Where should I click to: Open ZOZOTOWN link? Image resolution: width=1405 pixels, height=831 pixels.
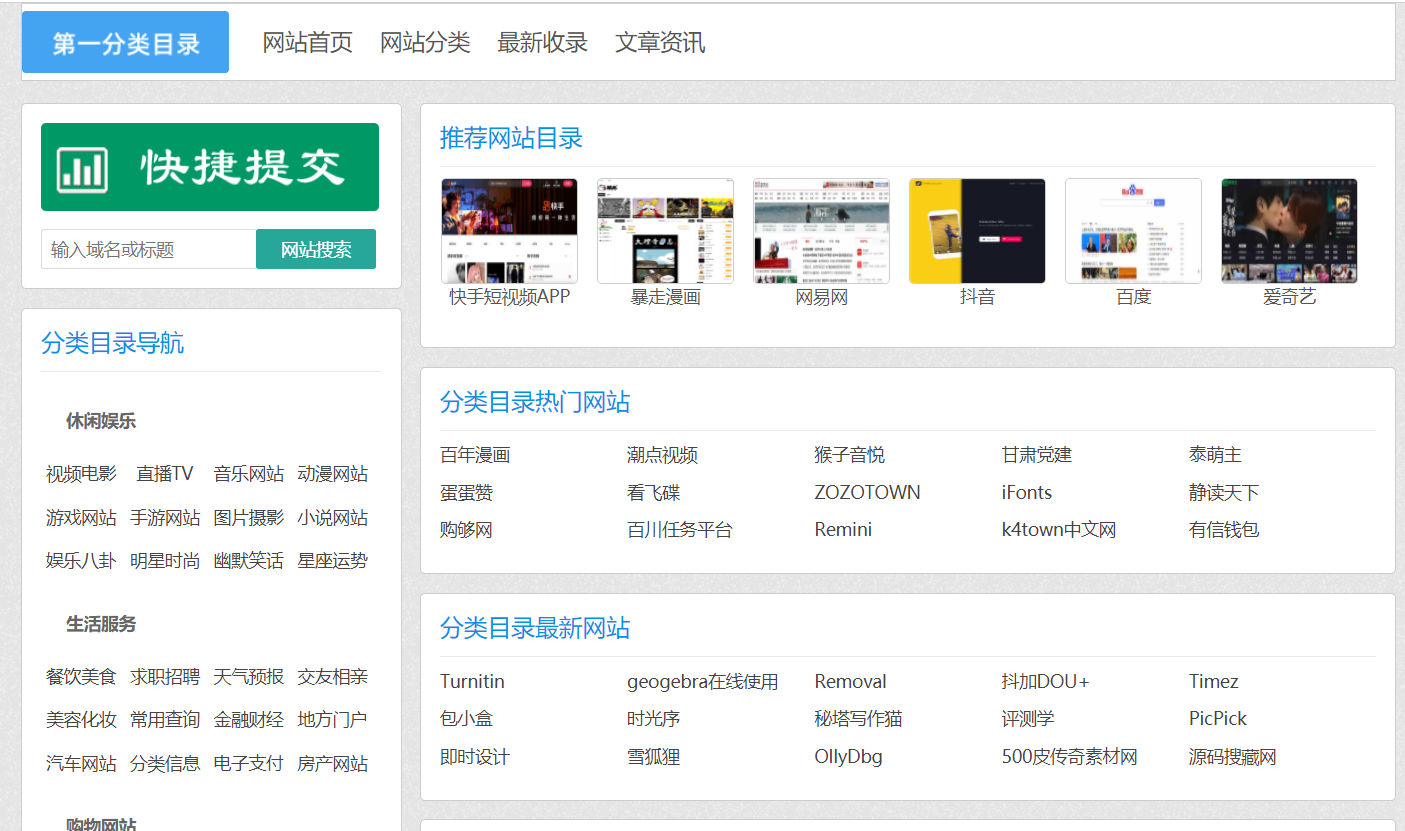[x=867, y=493]
